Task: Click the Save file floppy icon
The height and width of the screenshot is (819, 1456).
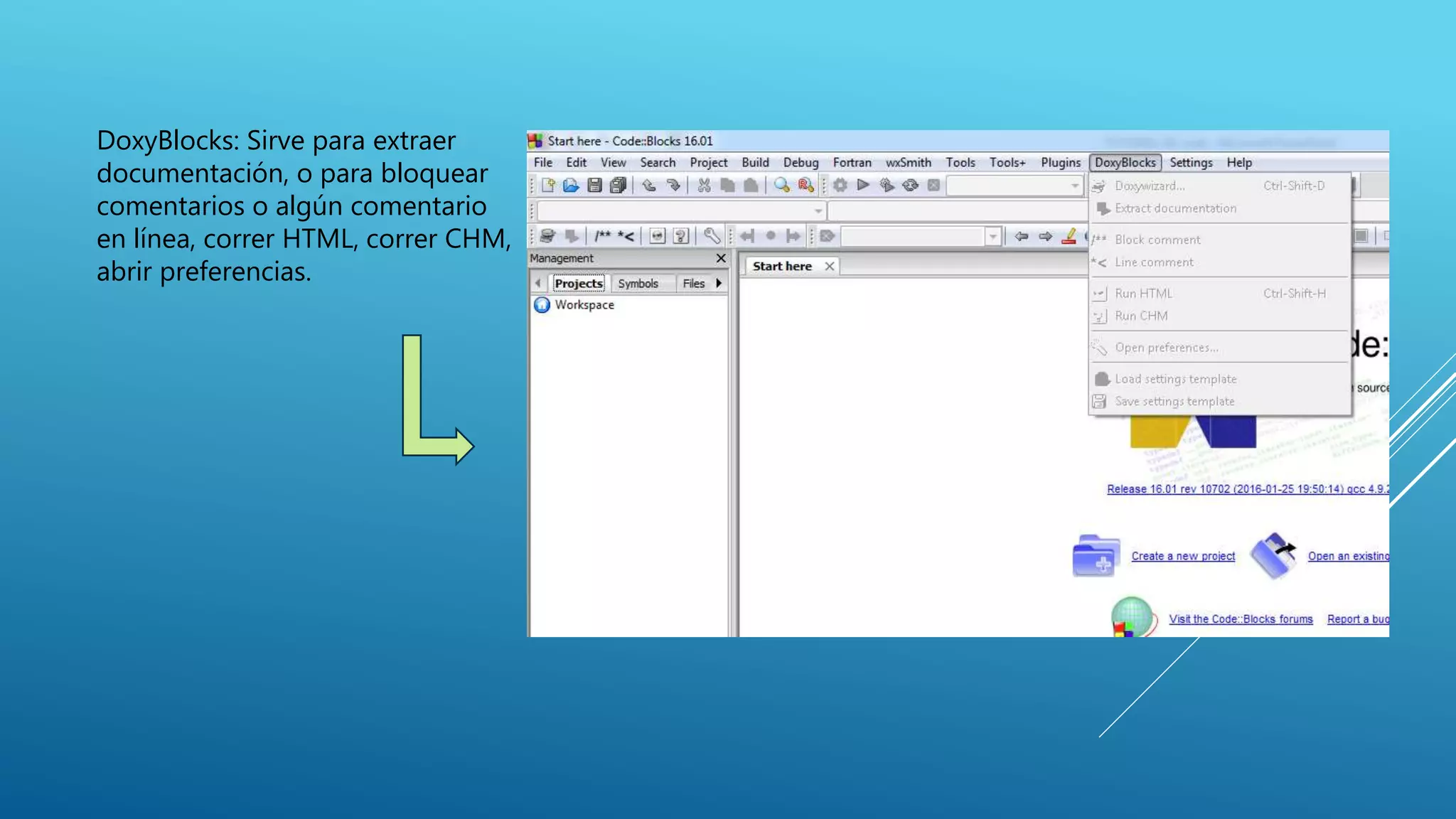Action: point(595,186)
